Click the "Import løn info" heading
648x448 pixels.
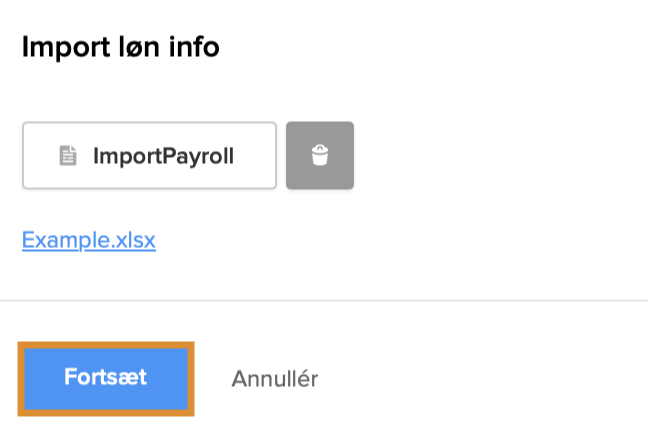coord(120,47)
